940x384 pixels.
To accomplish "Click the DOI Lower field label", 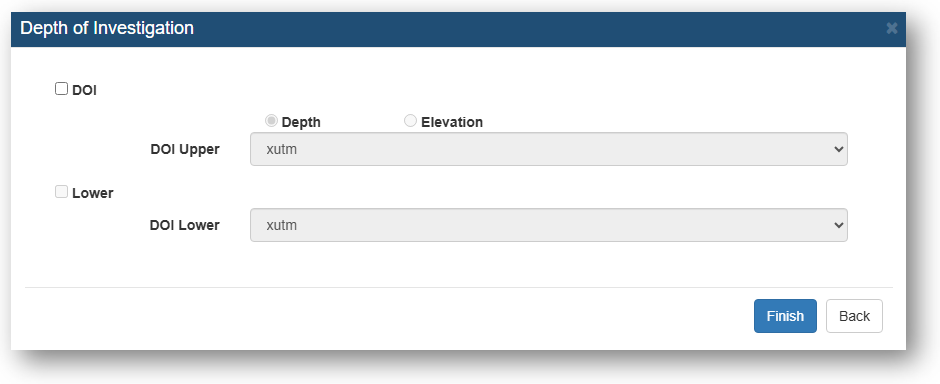I will coord(185,225).
